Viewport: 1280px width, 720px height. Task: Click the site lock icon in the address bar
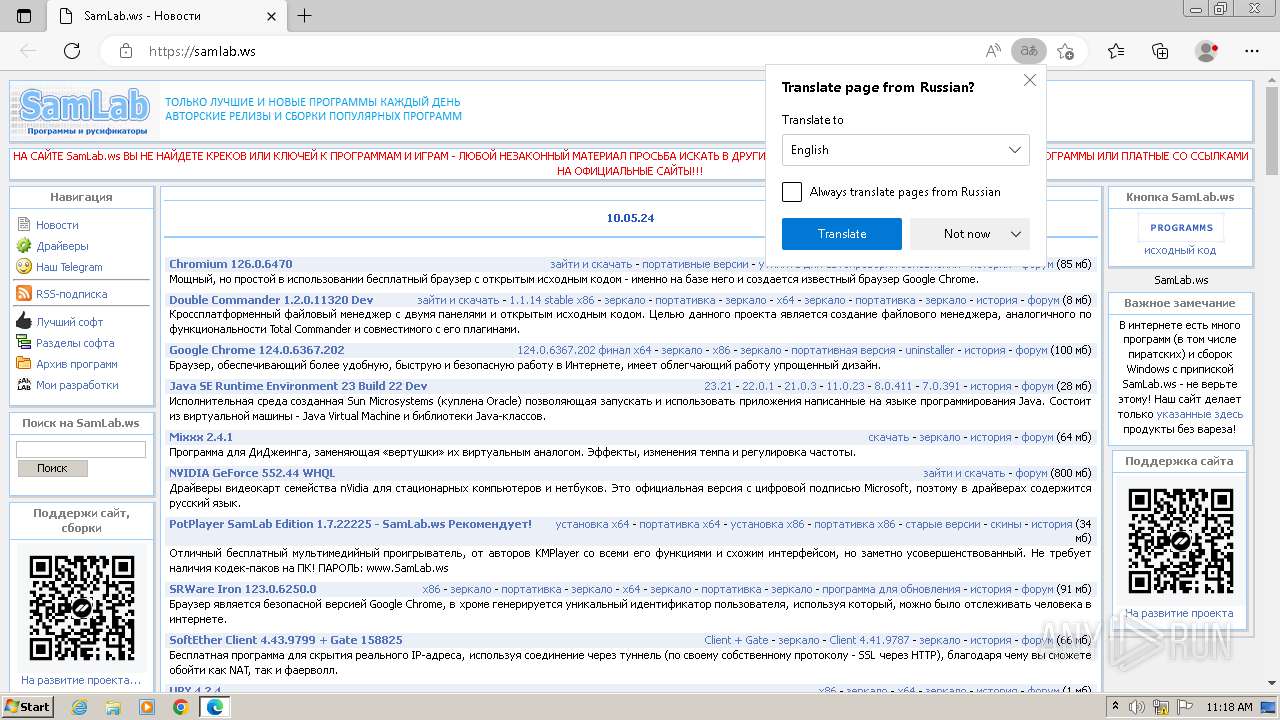tap(125, 51)
